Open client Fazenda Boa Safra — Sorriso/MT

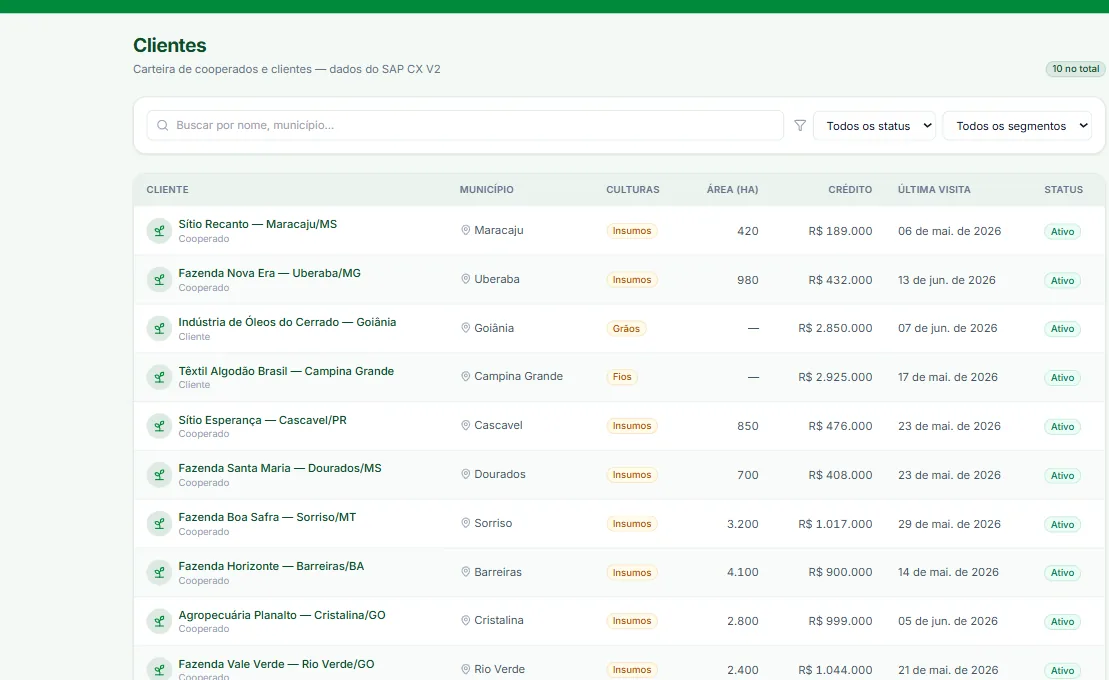click(267, 517)
